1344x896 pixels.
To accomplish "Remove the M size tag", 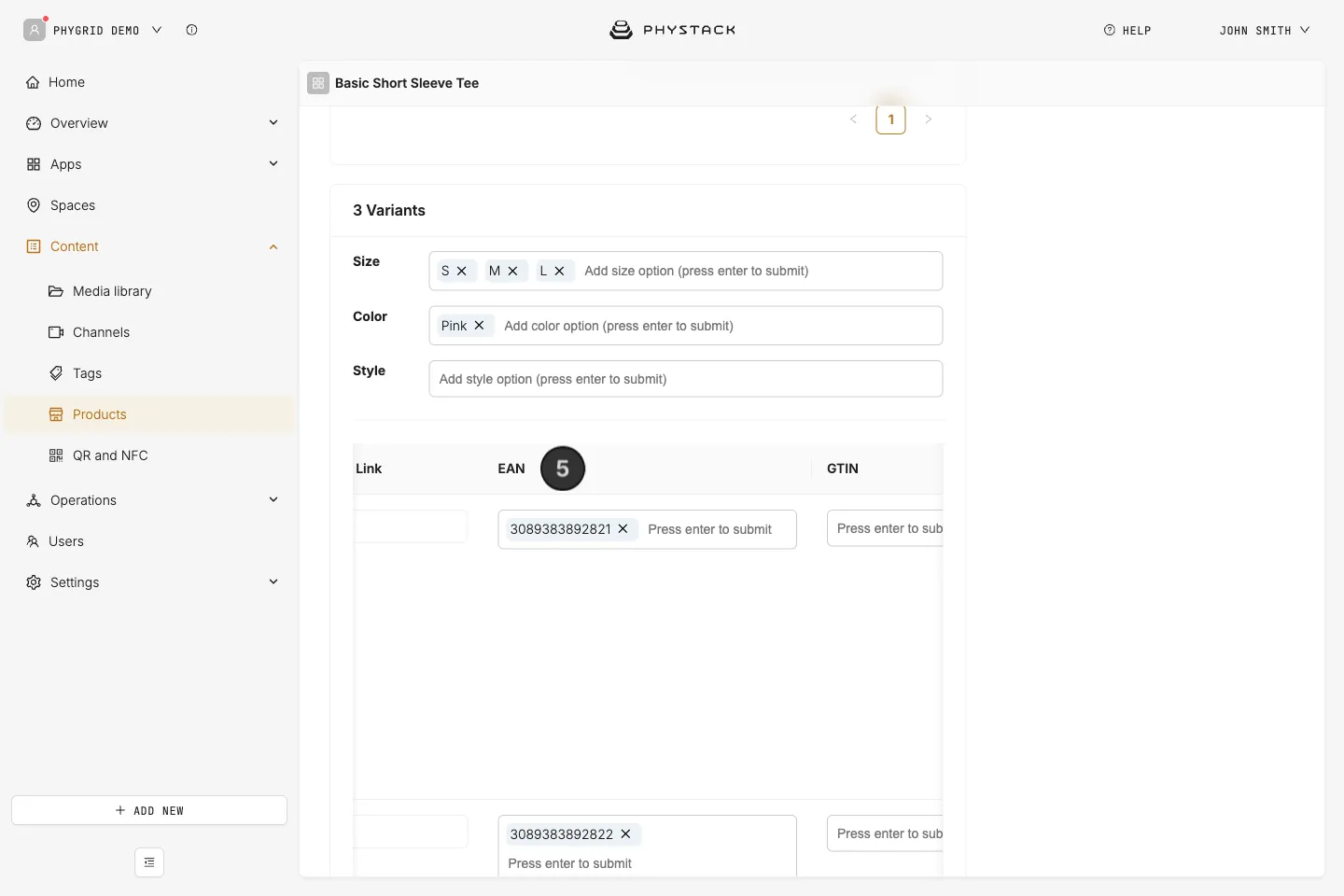I will [x=512, y=271].
